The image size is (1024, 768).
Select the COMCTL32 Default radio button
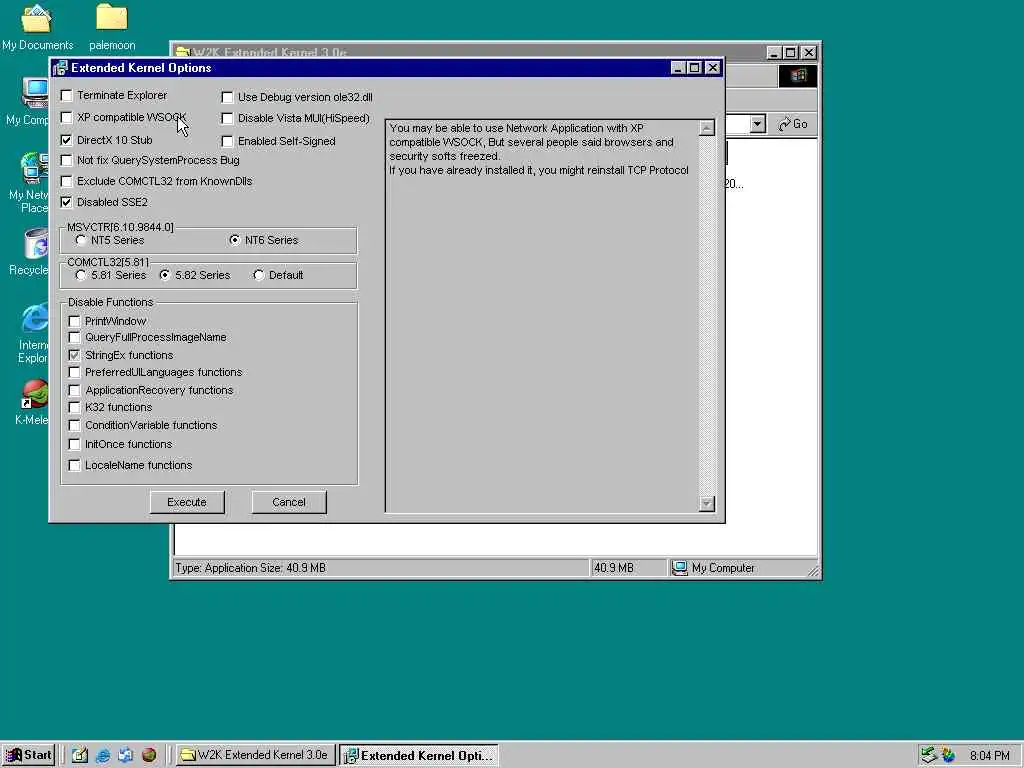(x=259, y=275)
